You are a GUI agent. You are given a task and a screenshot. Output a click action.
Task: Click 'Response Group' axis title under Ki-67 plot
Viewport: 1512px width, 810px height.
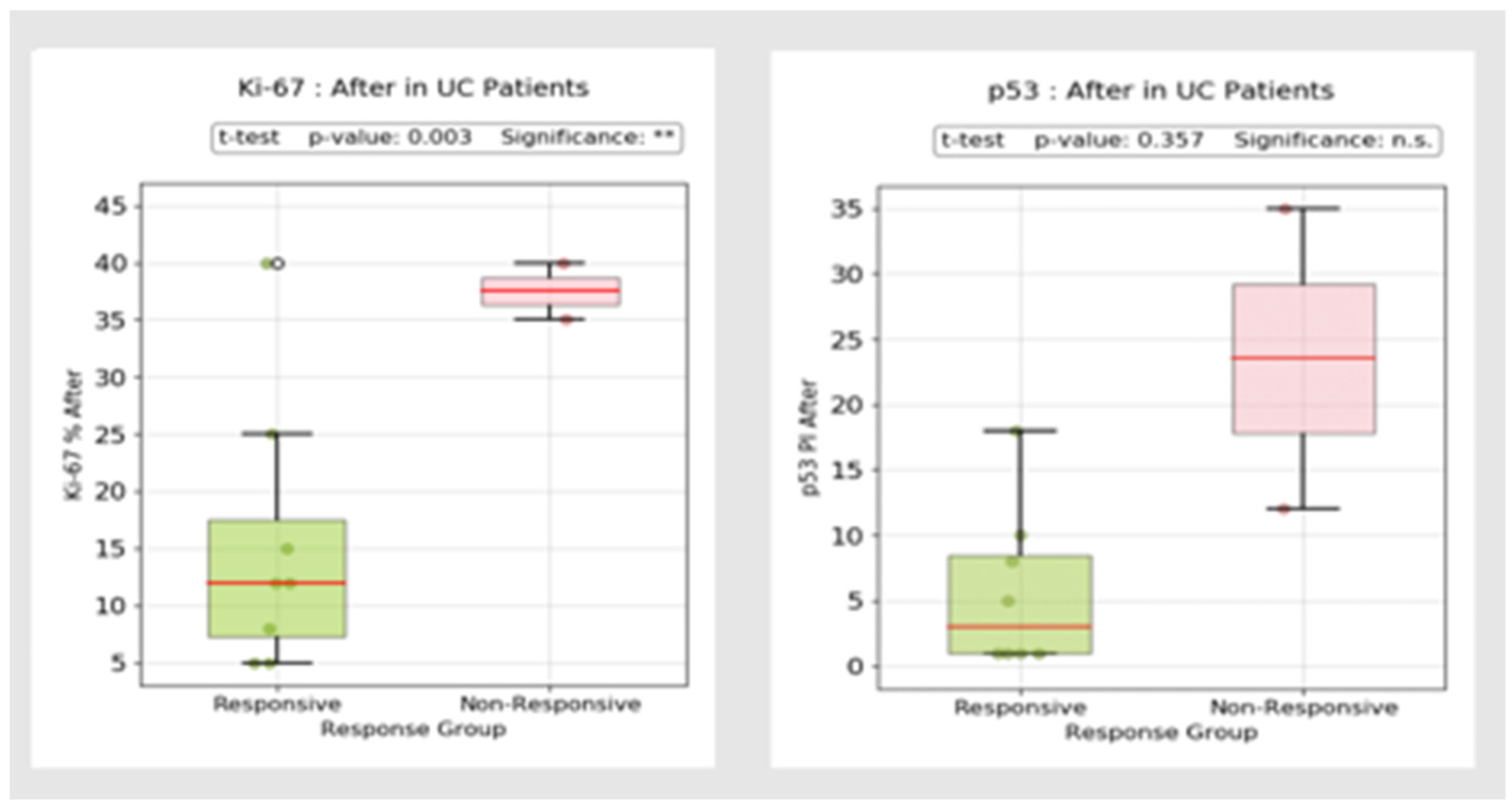click(x=413, y=729)
